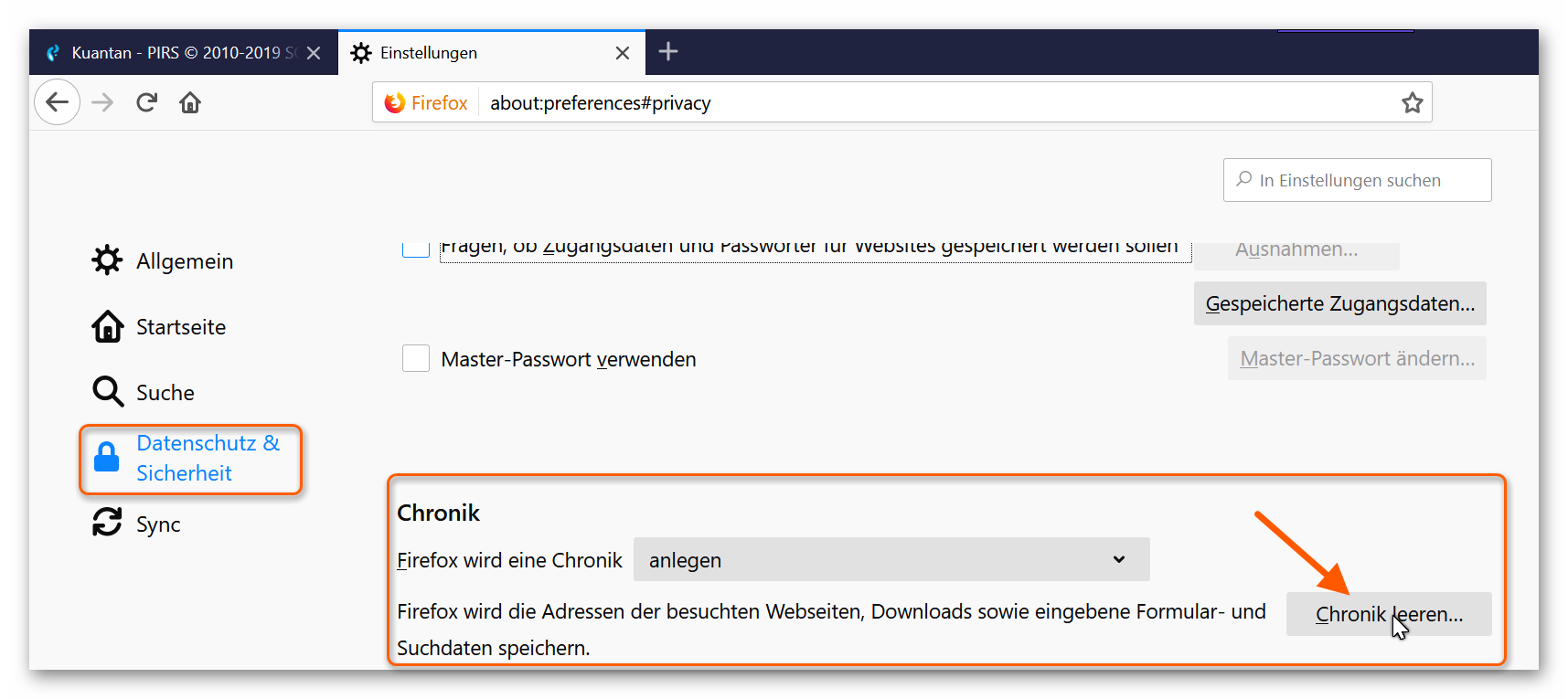Close the Kuantan - PIRS tab
Viewport: 1568px width, 699px height.
click(314, 53)
